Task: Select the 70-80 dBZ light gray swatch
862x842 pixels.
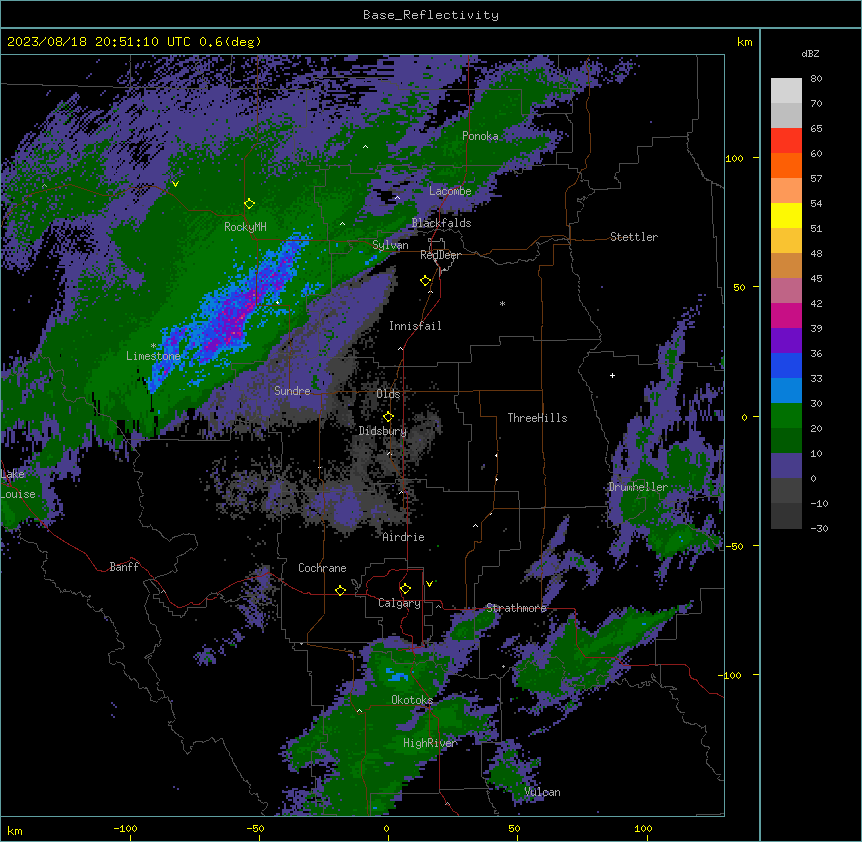Action: [786, 91]
